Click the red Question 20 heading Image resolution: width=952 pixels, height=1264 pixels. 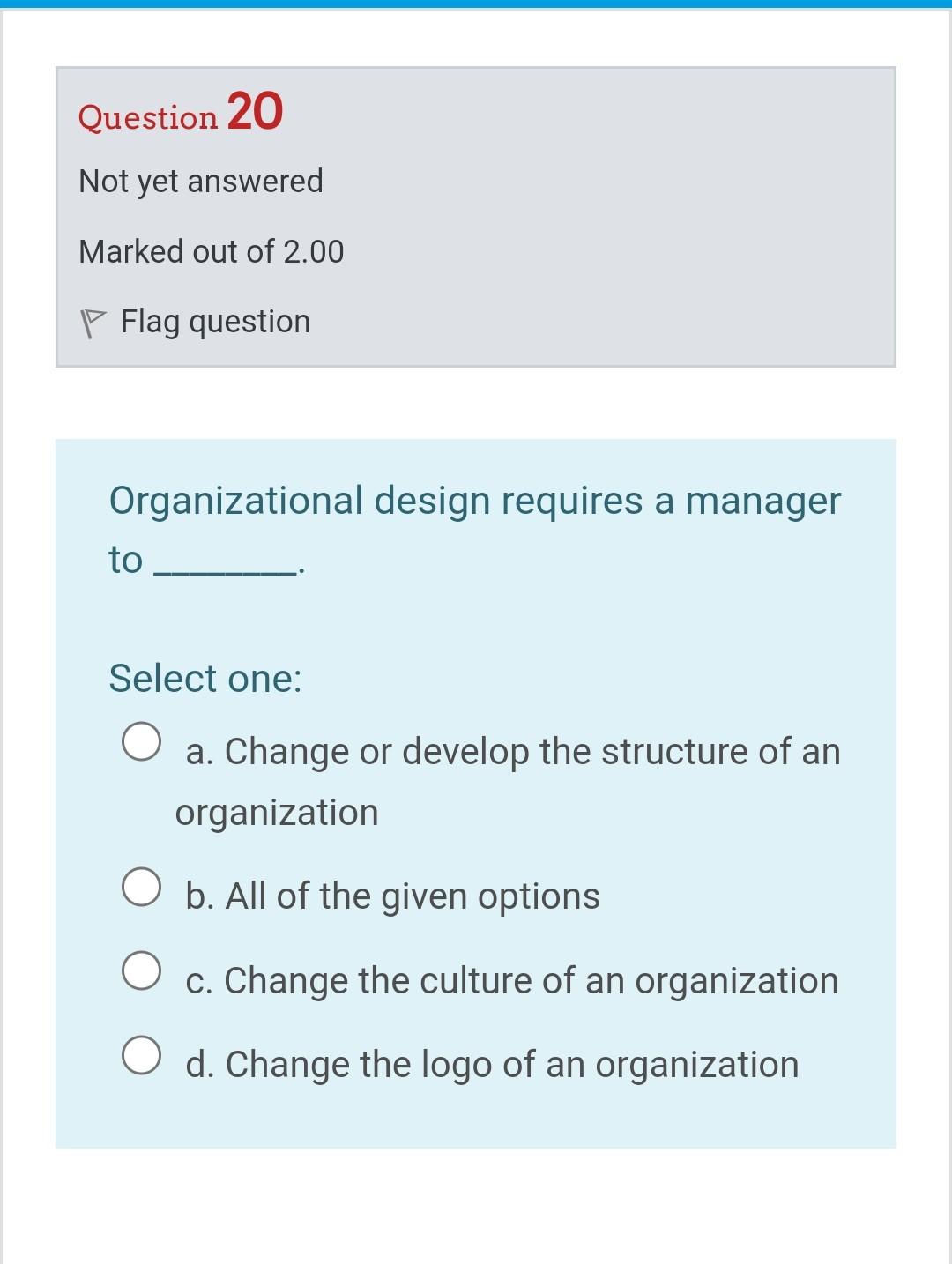pos(181,112)
